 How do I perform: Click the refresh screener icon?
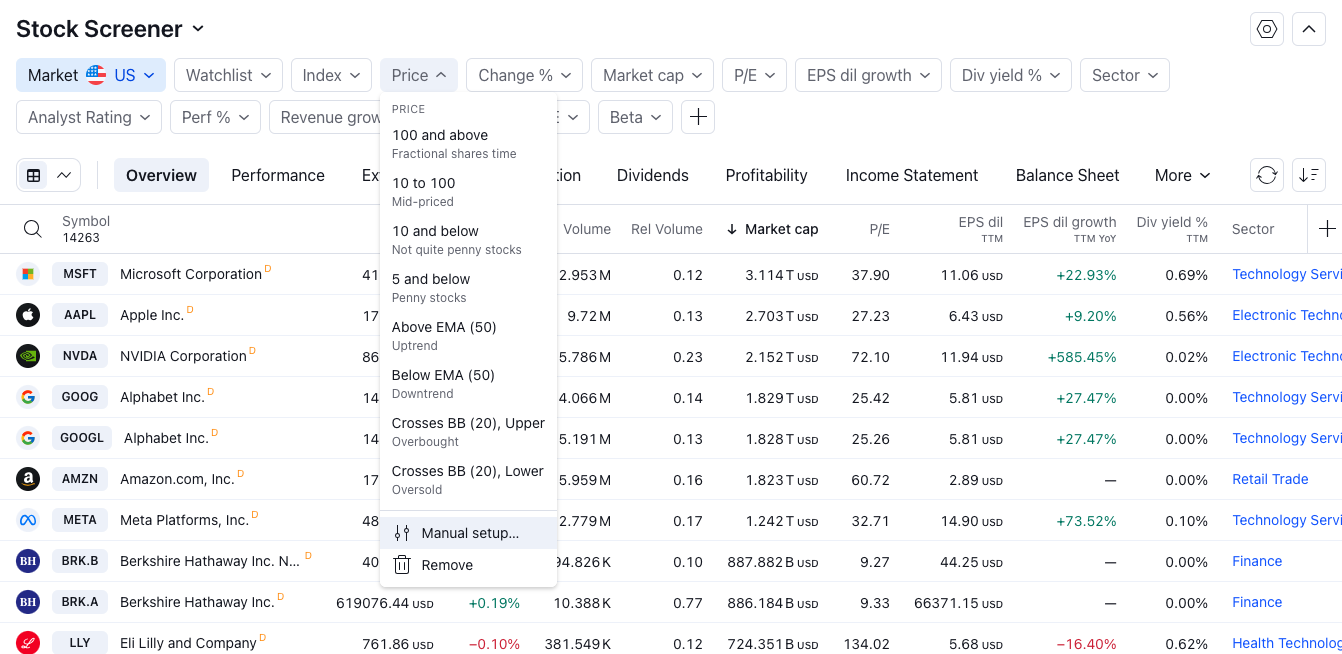click(1267, 175)
